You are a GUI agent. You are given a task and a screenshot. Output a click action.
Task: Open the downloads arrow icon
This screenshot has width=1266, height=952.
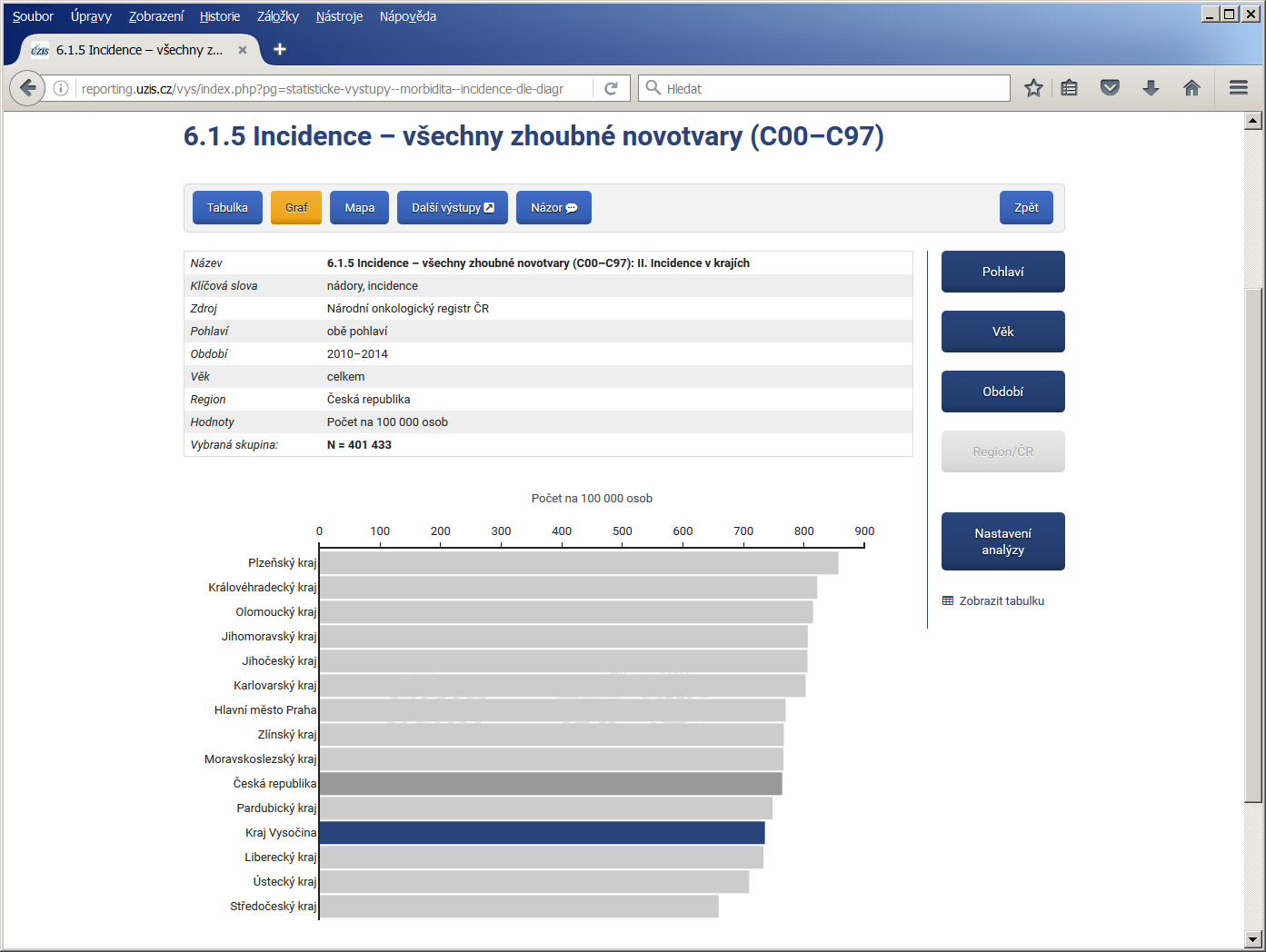(x=1151, y=88)
